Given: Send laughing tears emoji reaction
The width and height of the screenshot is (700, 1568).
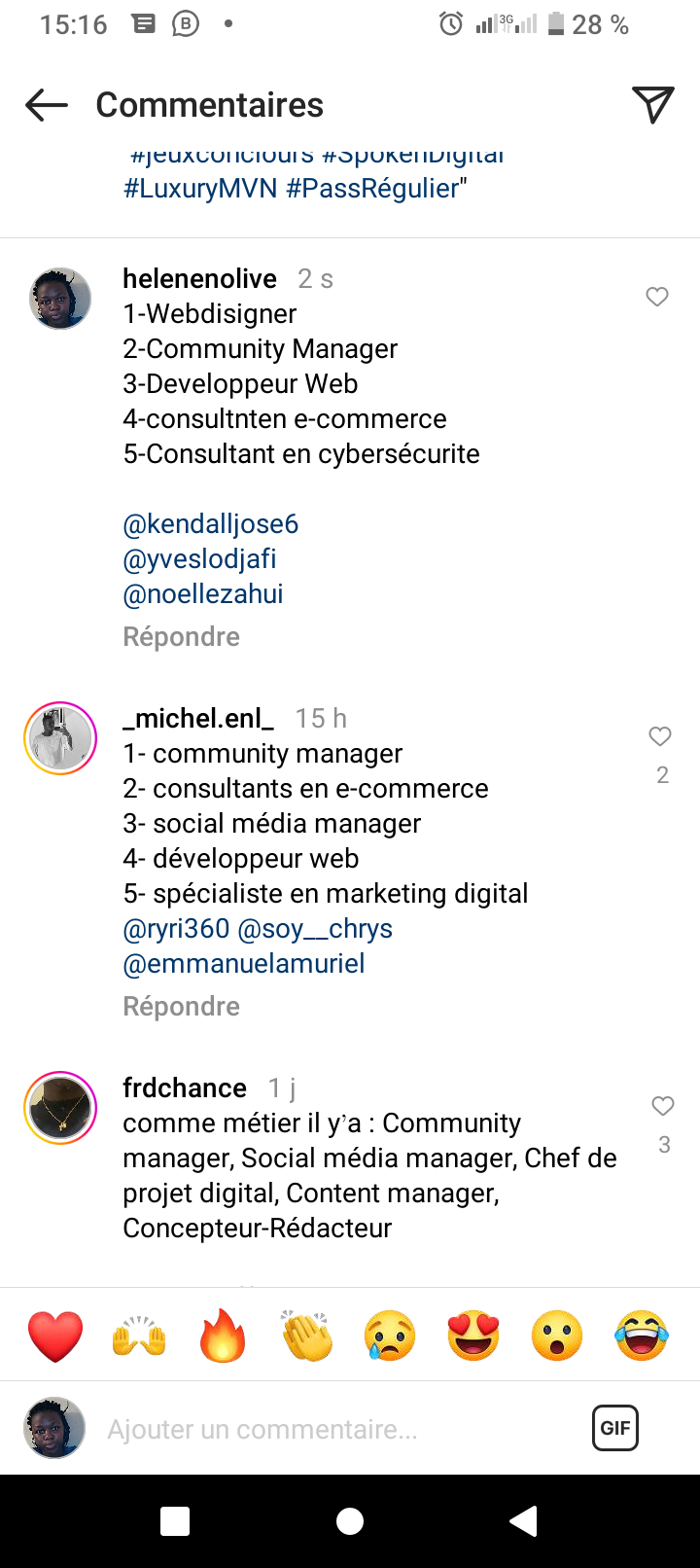Looking at the screenshot, I should pos(642,1335).
